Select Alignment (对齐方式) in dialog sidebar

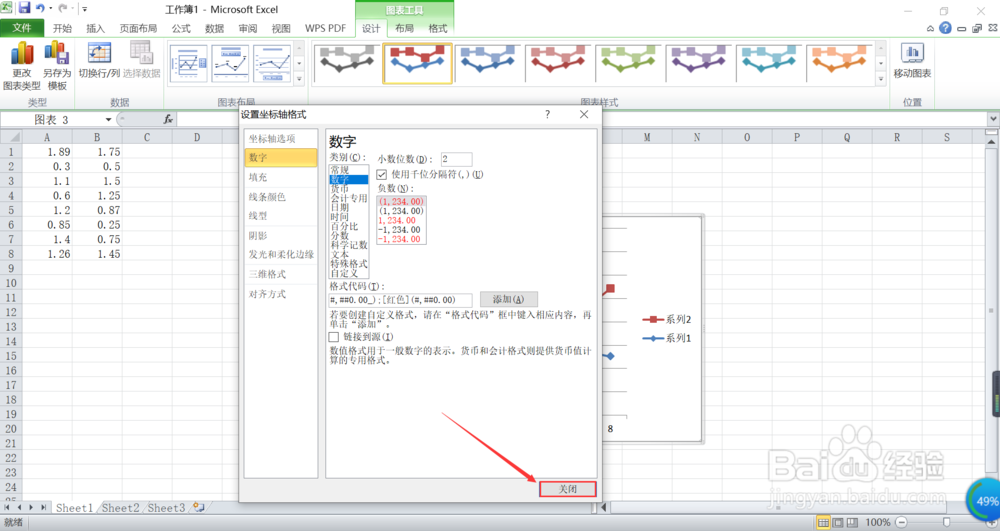pyautogui.click(x=281, y=294)
